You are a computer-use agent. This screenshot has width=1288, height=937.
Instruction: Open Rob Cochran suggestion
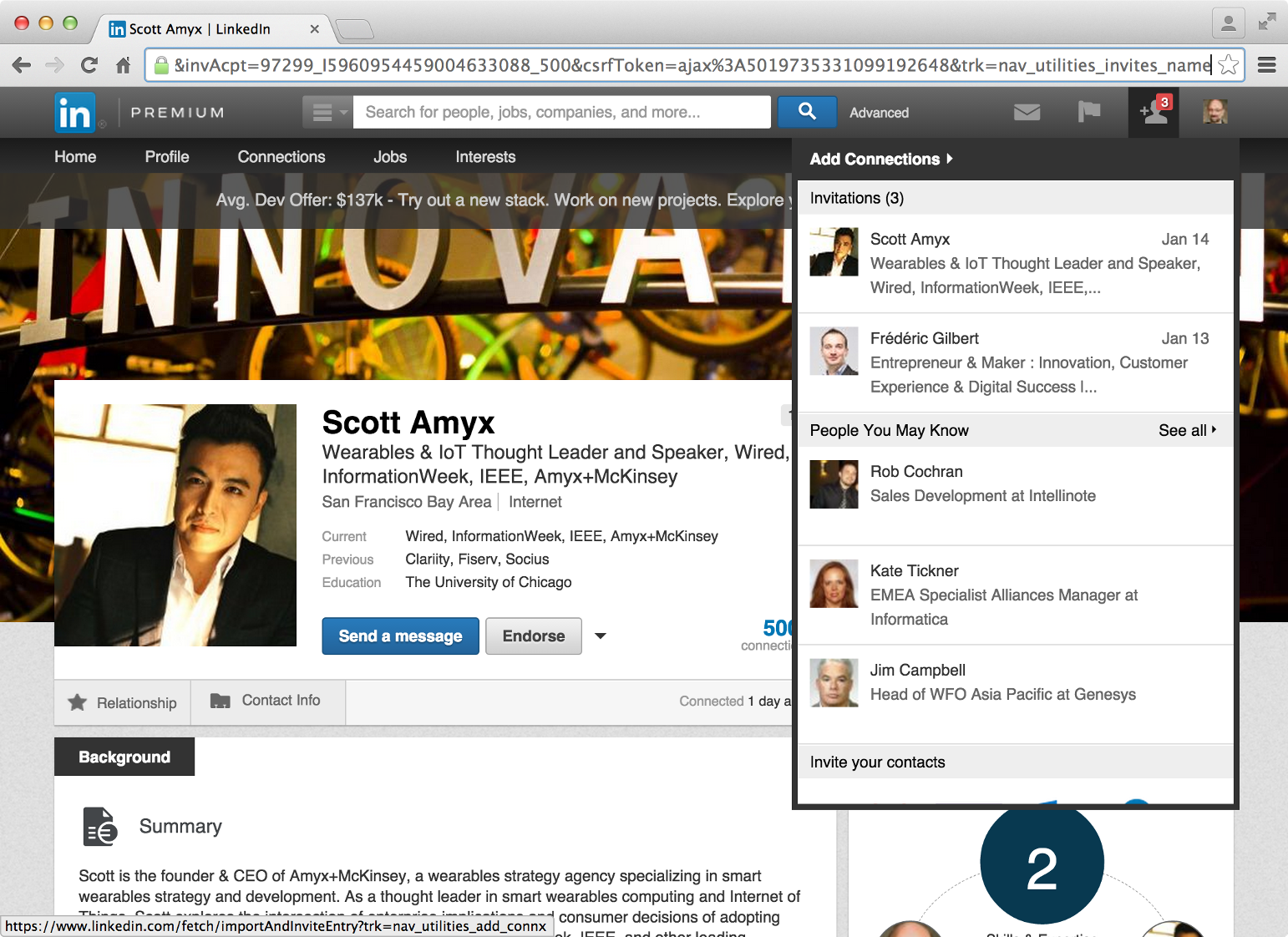click(x=1016, y=495)
